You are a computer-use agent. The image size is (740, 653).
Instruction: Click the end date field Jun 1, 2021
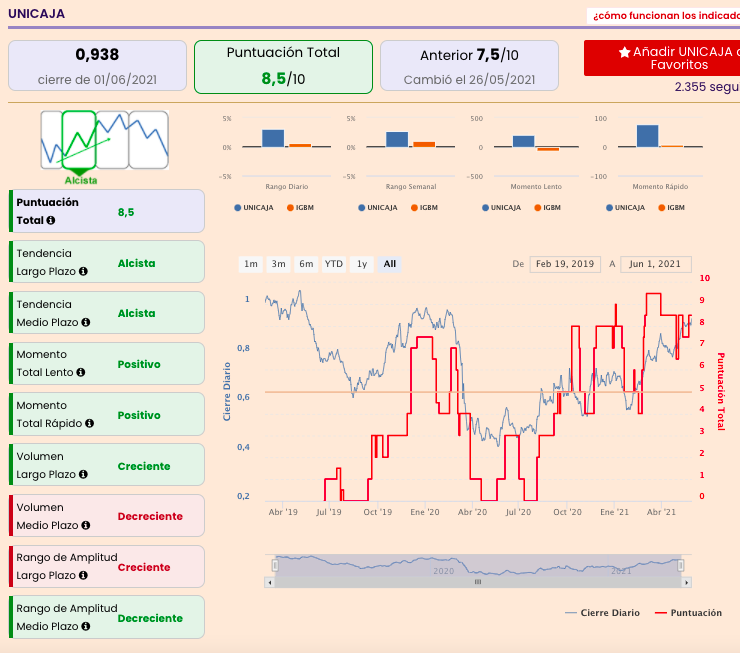pos(656,264)
